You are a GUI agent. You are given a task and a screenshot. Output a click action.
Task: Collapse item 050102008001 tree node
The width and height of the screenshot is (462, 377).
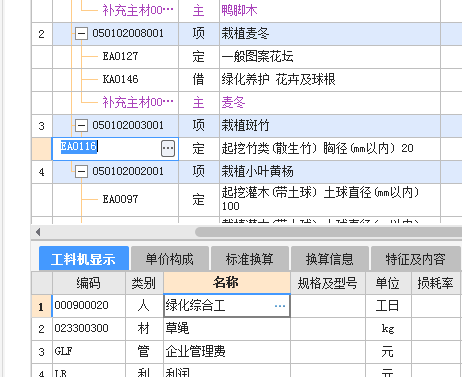81,34
